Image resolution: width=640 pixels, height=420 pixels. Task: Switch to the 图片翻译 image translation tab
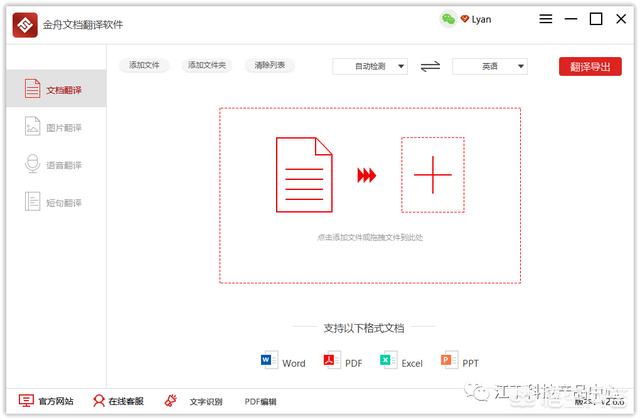(56, 127)
